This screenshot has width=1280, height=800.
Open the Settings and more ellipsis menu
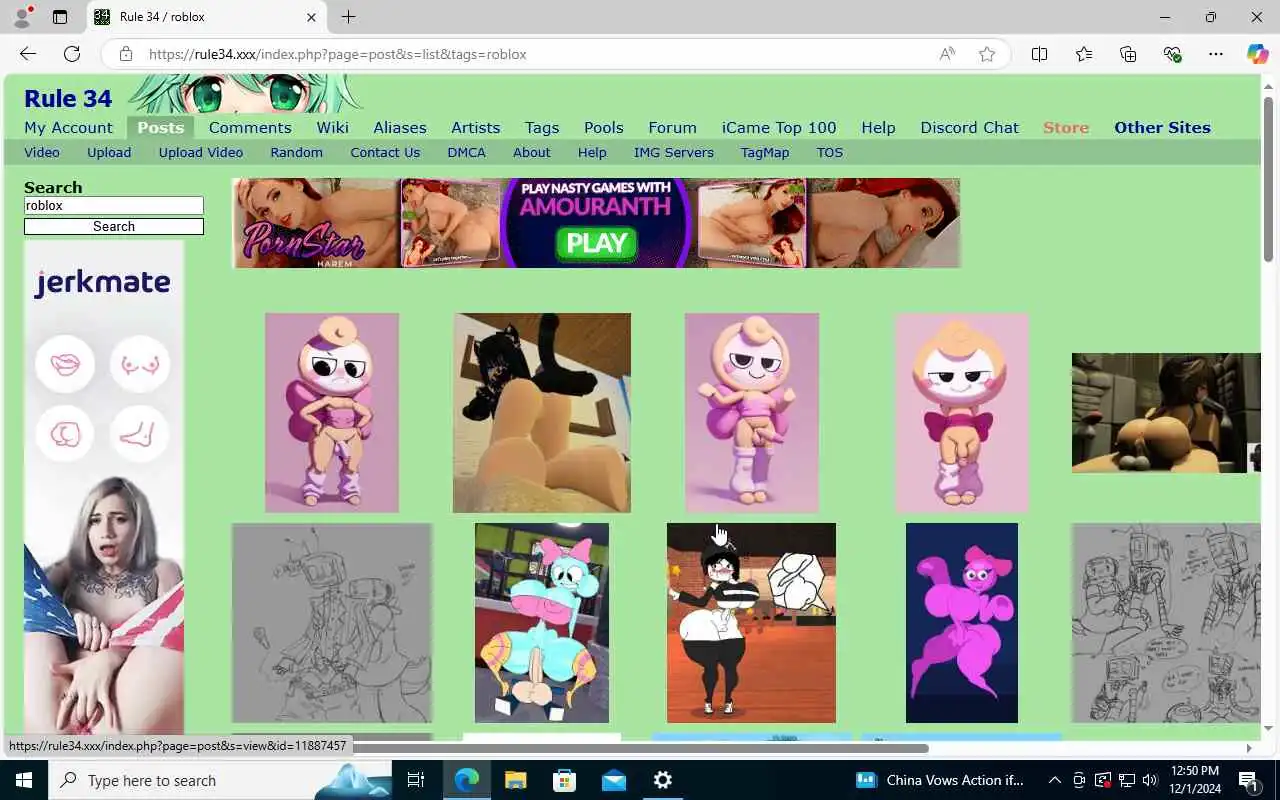click(x=1216, y=54)
